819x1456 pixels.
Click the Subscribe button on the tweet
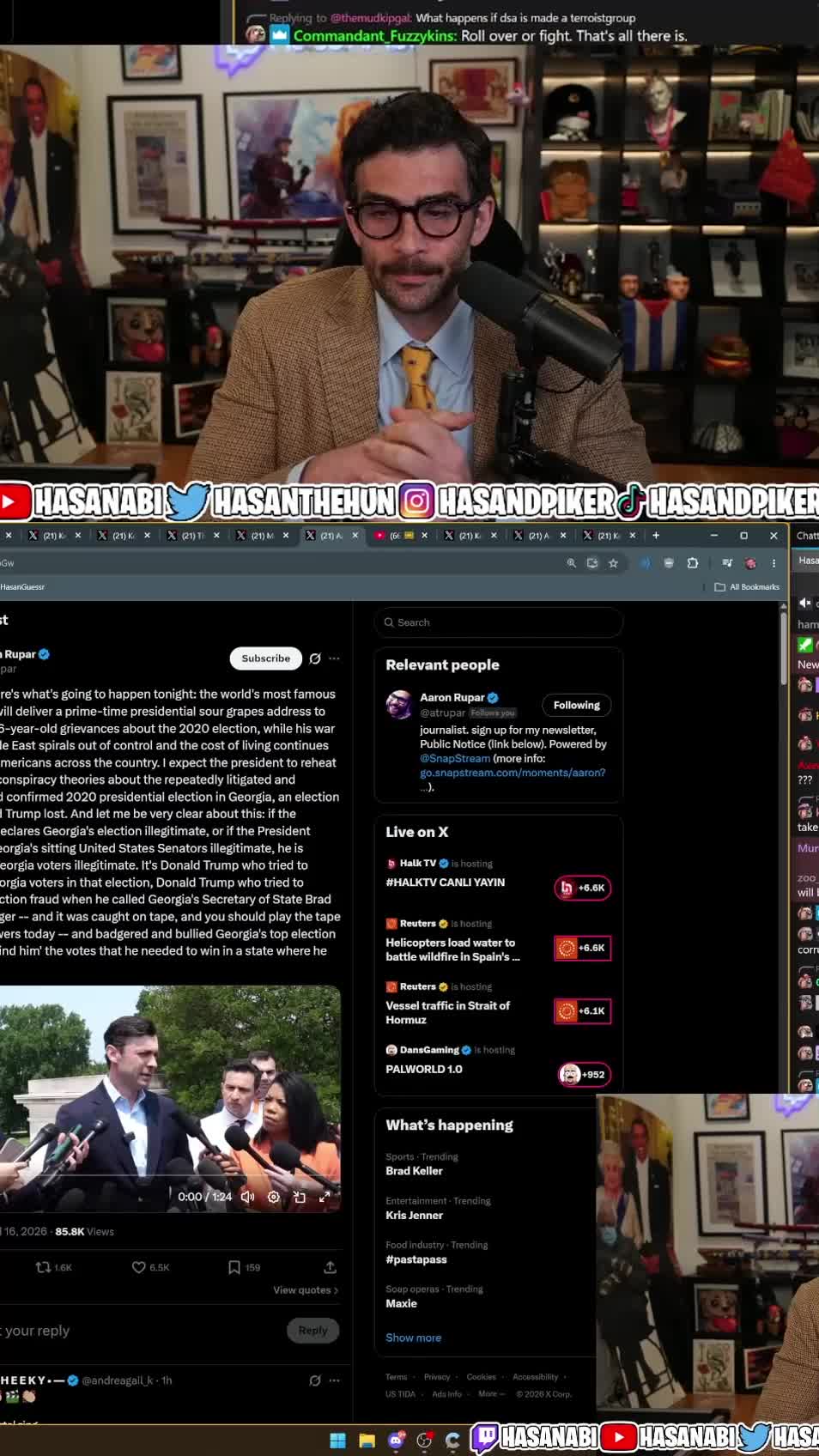click(x=265, y=658)
